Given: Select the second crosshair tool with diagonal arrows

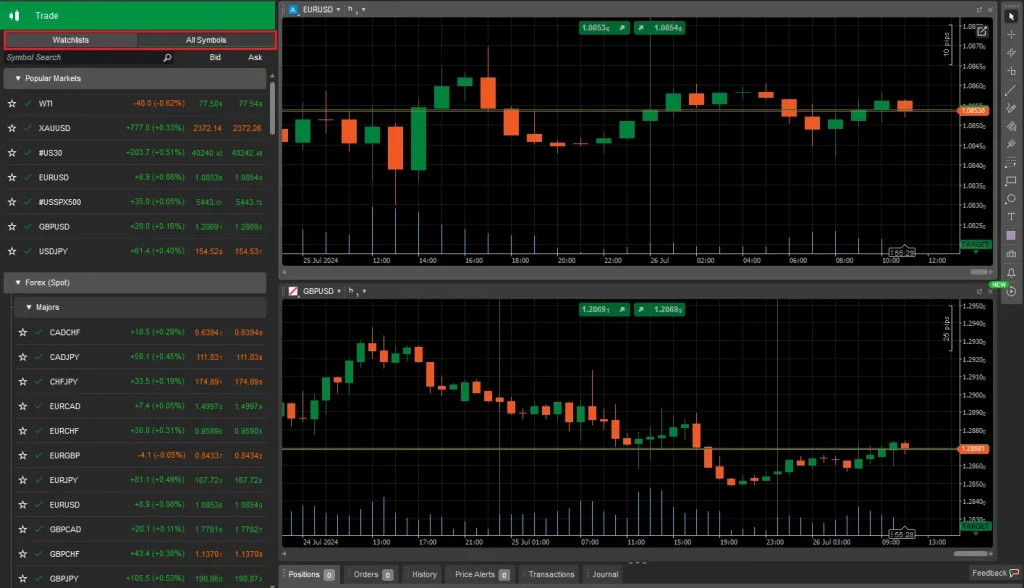Looking at the screenshot, I should [1011, 52].
